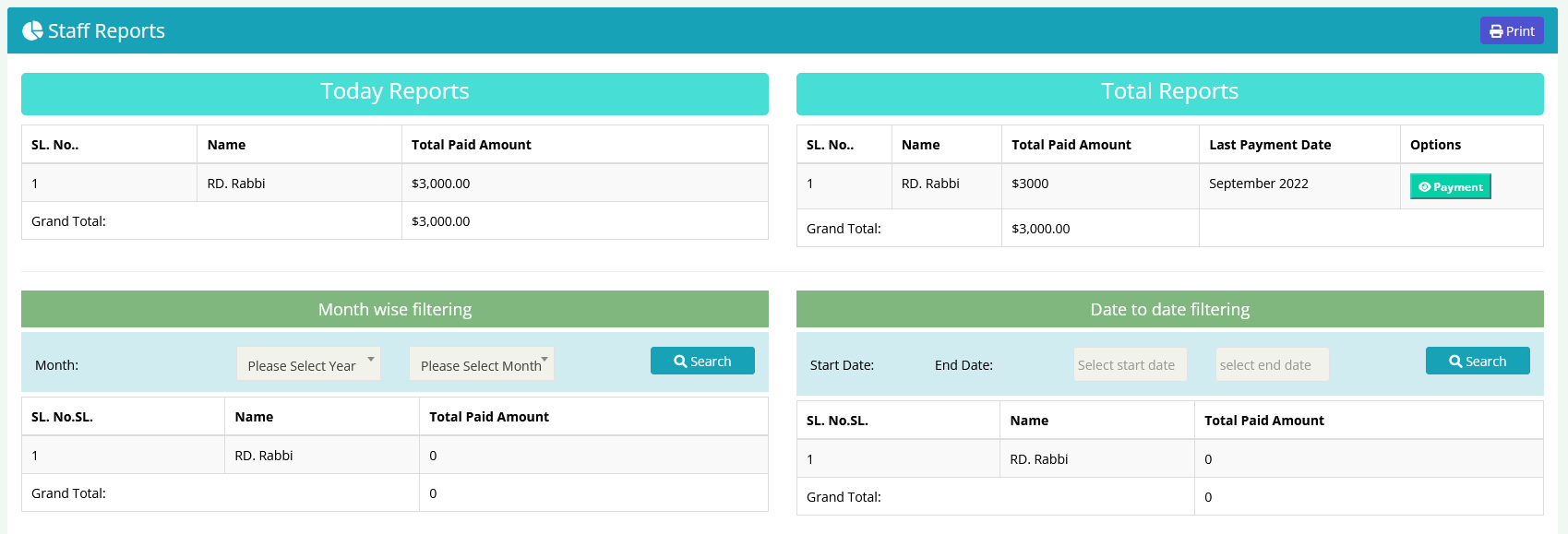Click the Date to date filtering heading
This screenshot has width=1568, height=534.
[x=1169, y=310]
